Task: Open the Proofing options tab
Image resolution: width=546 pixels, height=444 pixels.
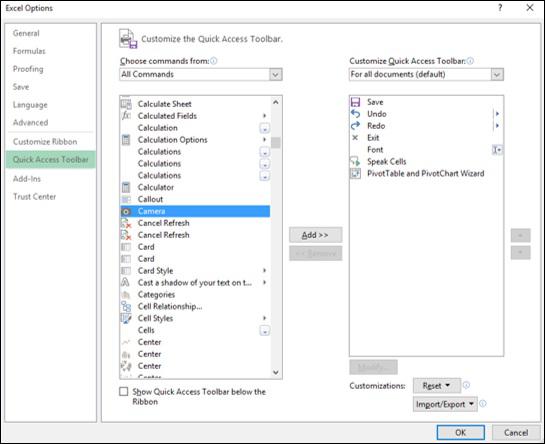Action: (28, 69)
